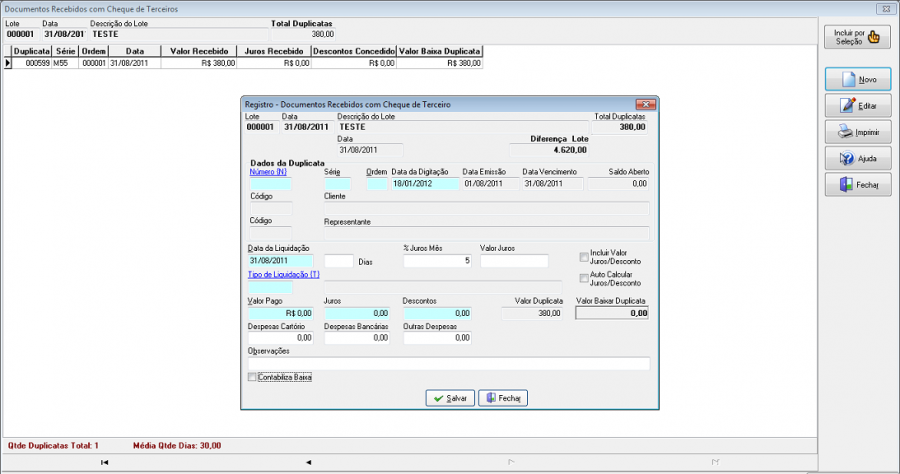Click the Saldo Aberto field
Screen dimensions: 900x474
pos(618,184)
